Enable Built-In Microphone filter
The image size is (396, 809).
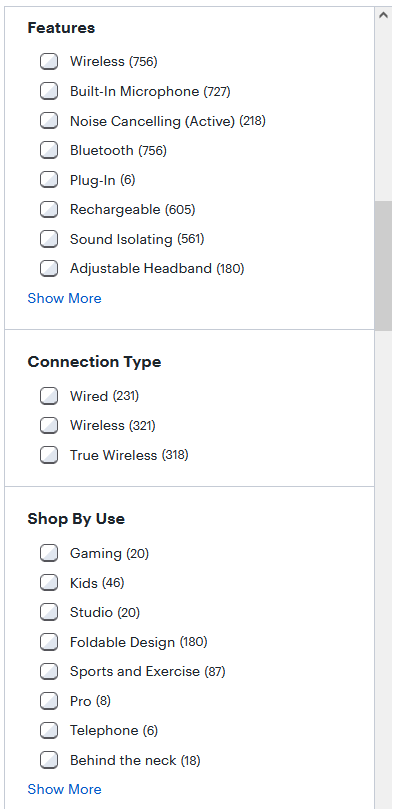49,91
